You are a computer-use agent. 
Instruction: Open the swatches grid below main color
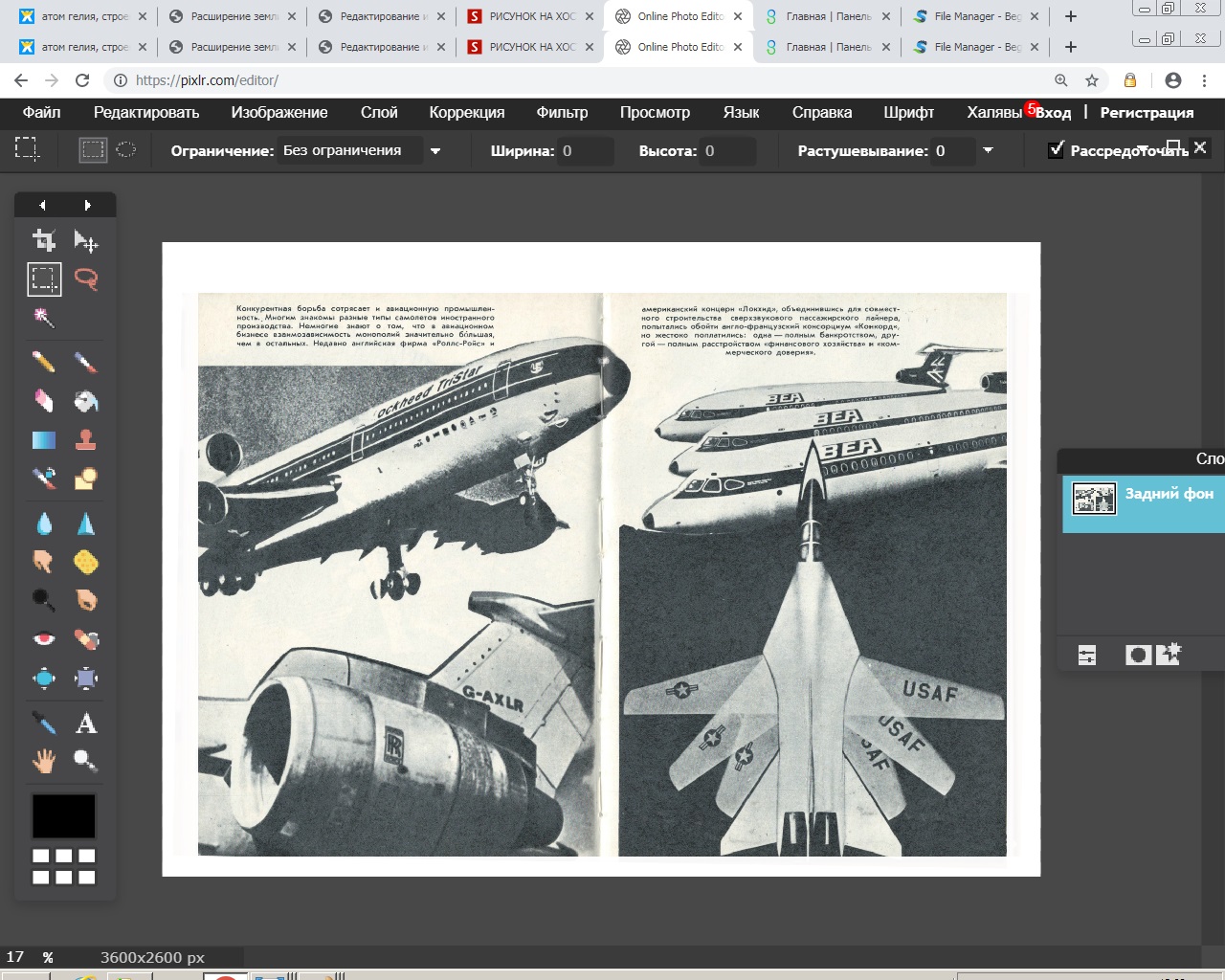(64, 866)
